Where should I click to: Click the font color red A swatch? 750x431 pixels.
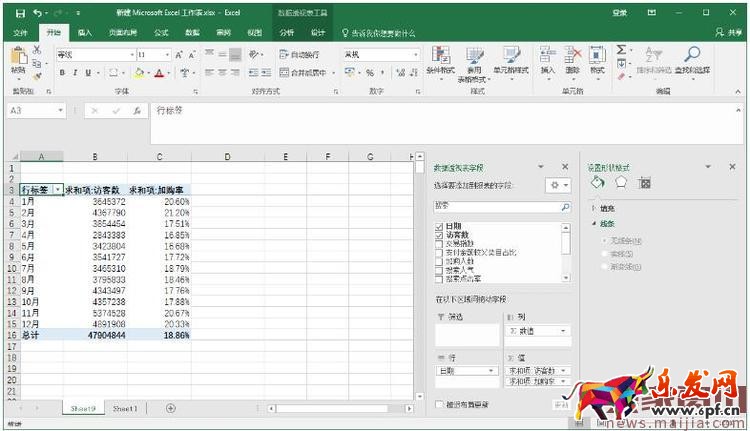point(158,73)
